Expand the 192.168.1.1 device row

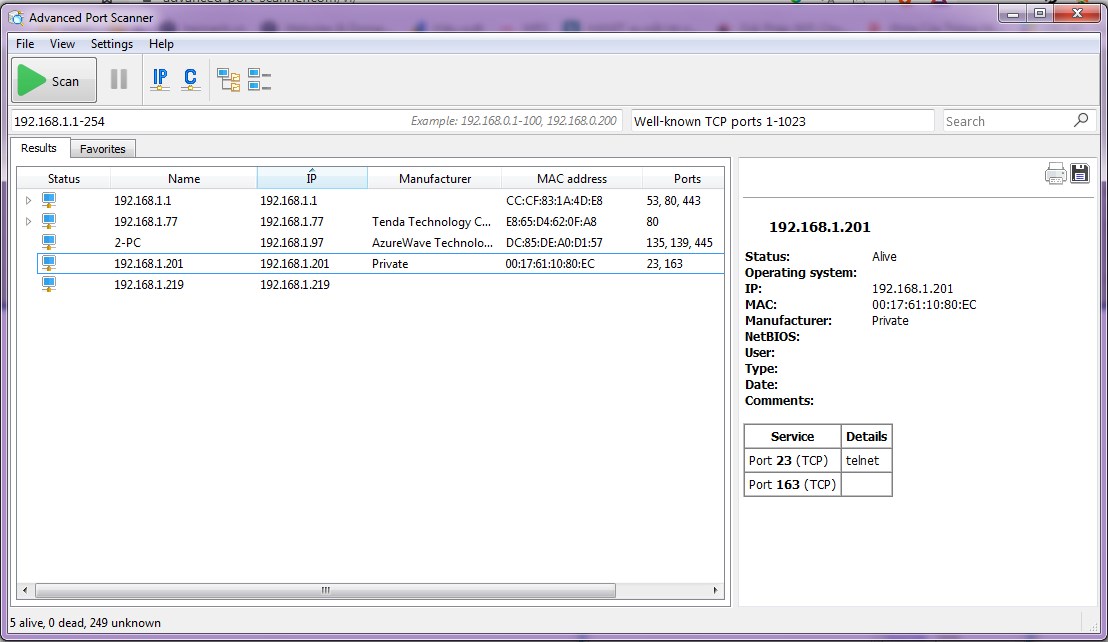(28, 201)
